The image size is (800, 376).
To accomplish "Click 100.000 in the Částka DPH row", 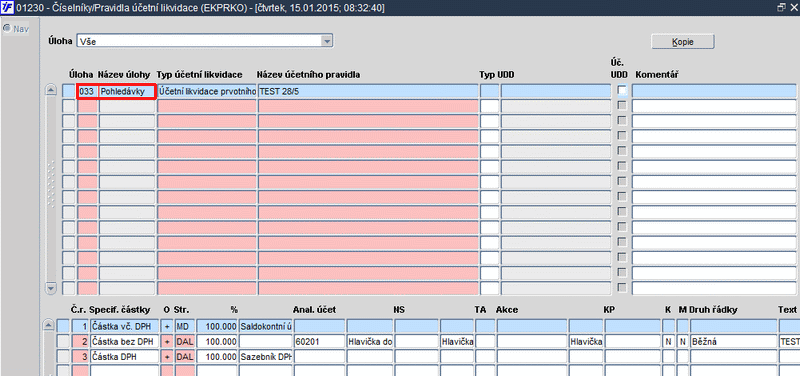I will click(217, 357).
